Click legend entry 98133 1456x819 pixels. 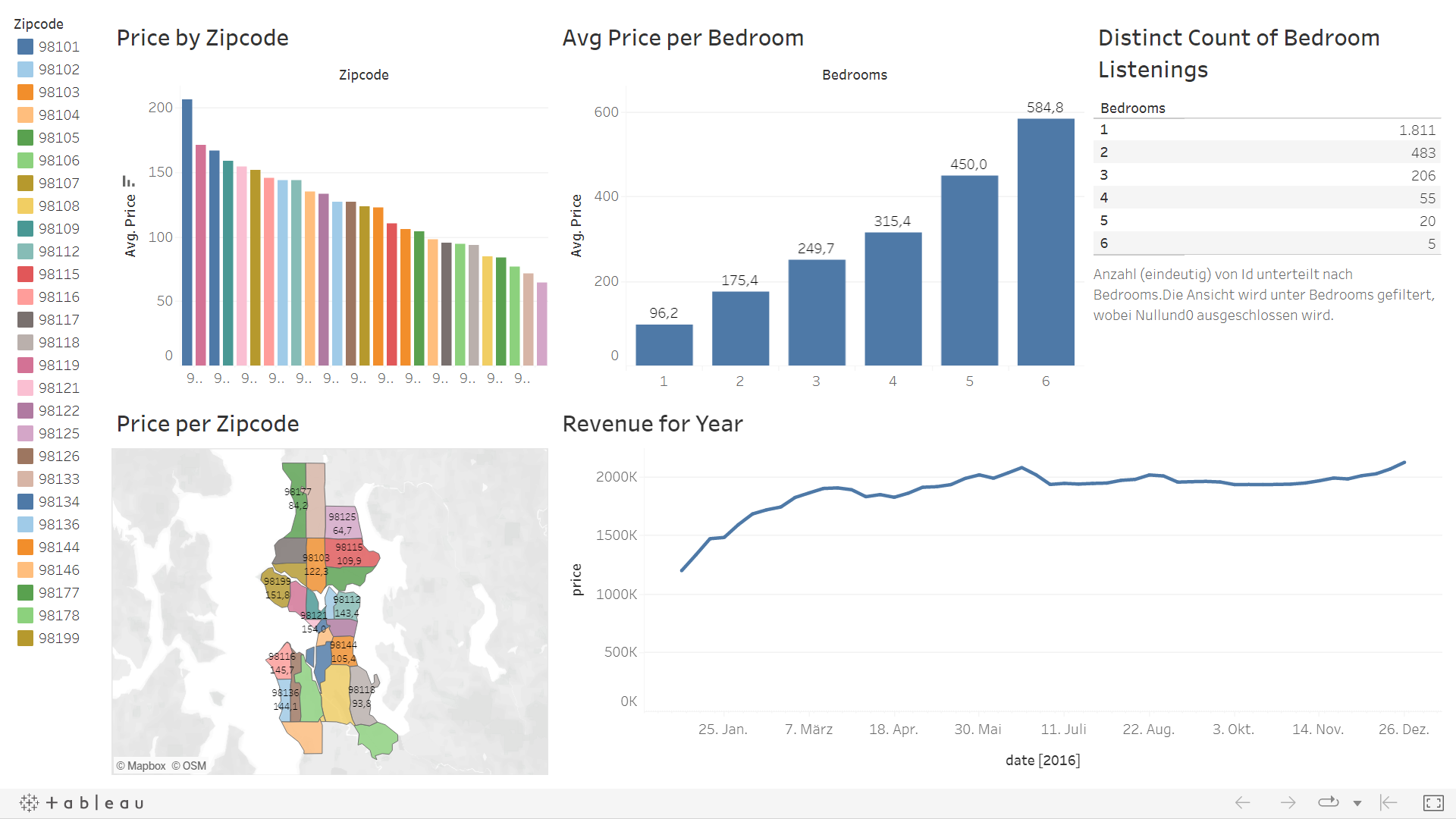tap(49, 479)
